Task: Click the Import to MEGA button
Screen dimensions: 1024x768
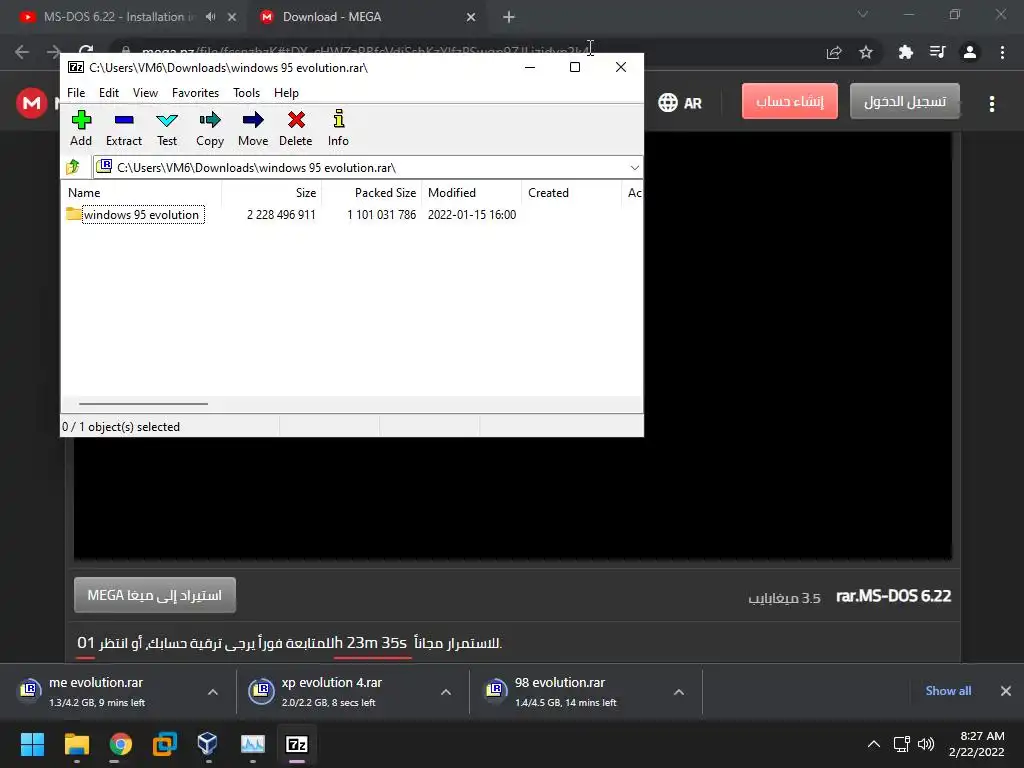Action: tap(155, 595)
